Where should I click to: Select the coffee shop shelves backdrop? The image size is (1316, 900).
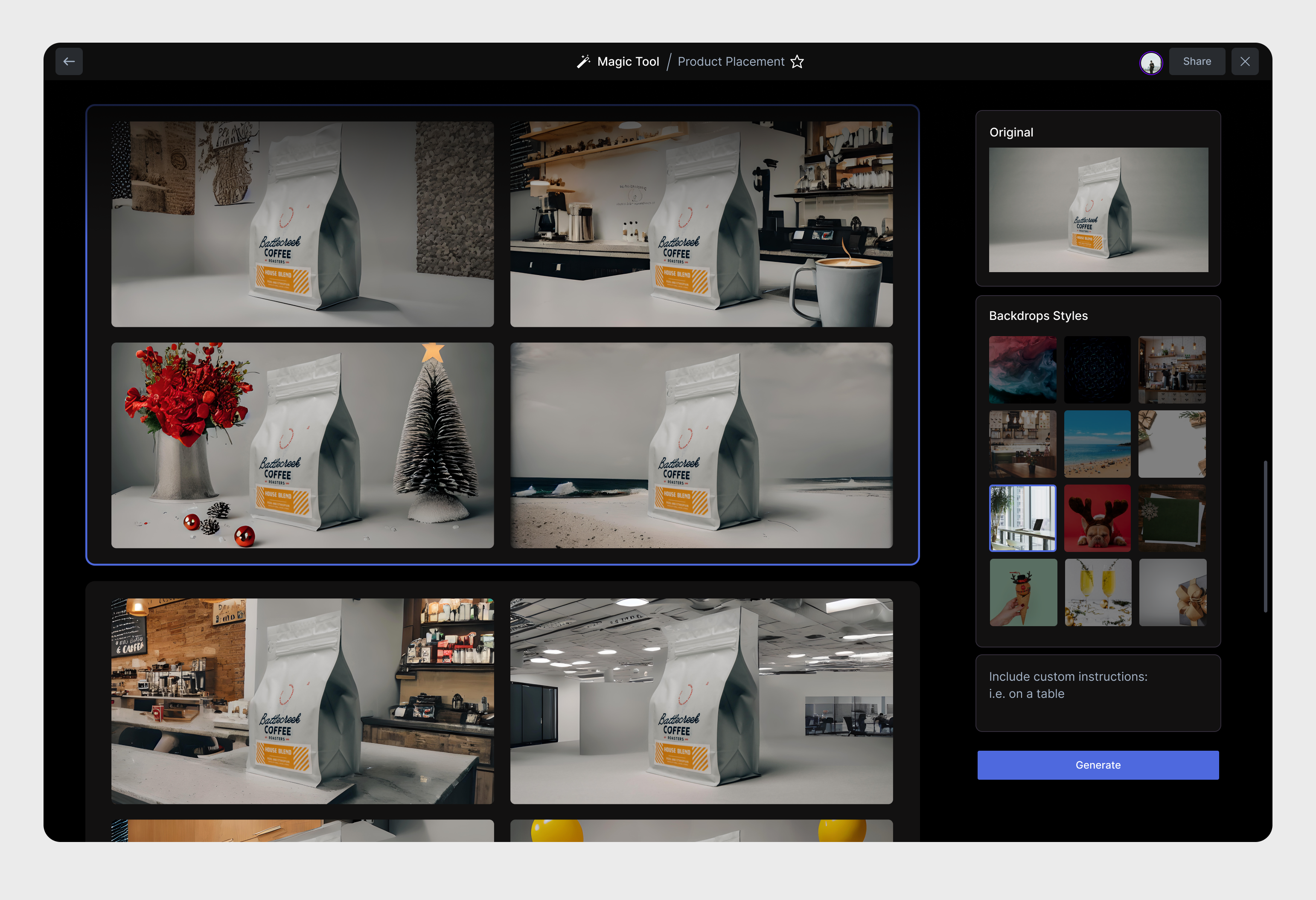1172,370
